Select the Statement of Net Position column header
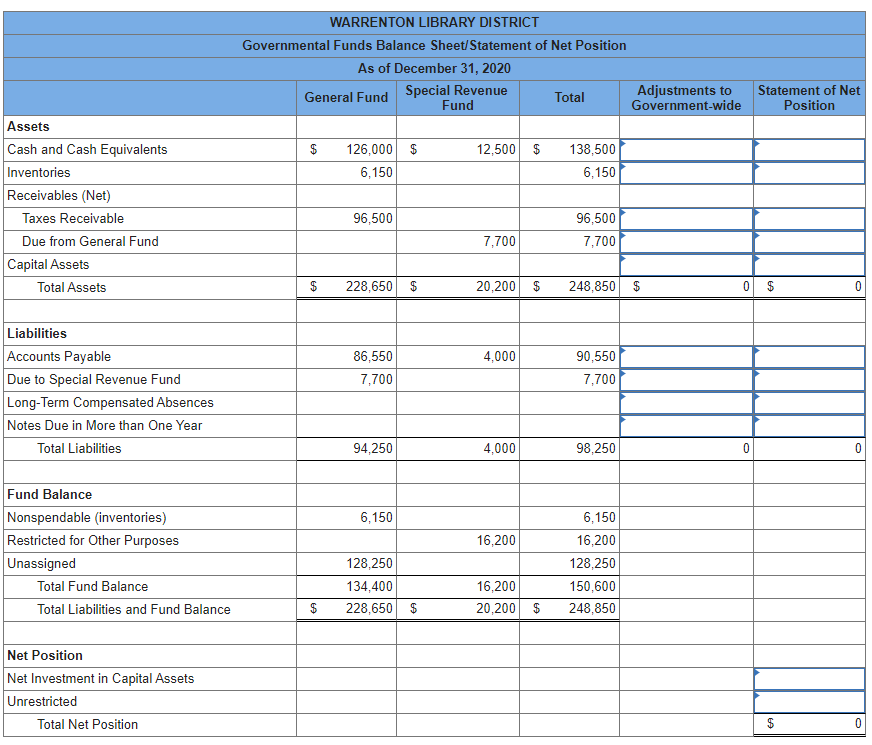Viewport: 872px width, 745px height. pyautogui.click(x=809, y=98)
